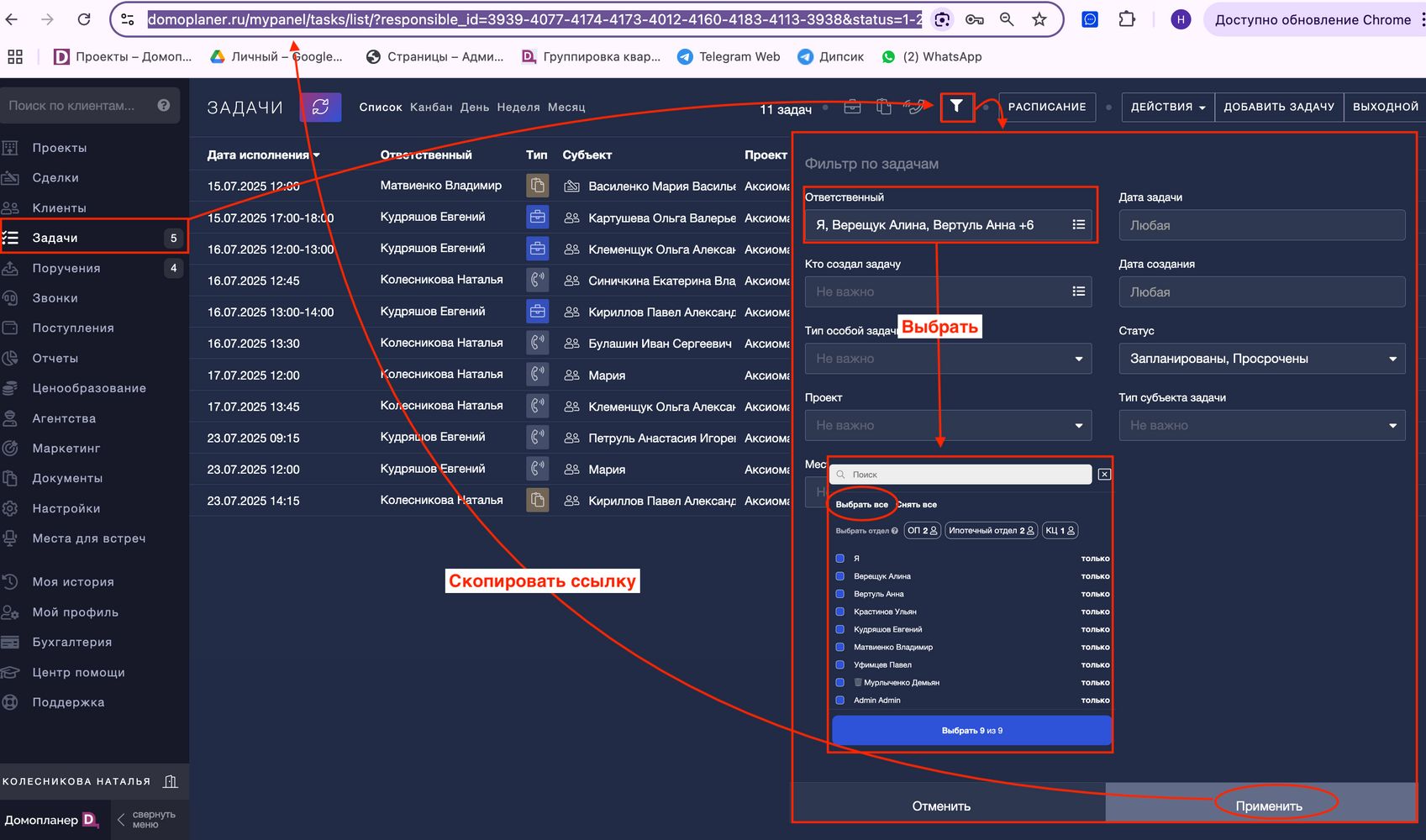Click the clipboard documents filter icon in toolbar
Screen dimensions: 1426x840
883,107
